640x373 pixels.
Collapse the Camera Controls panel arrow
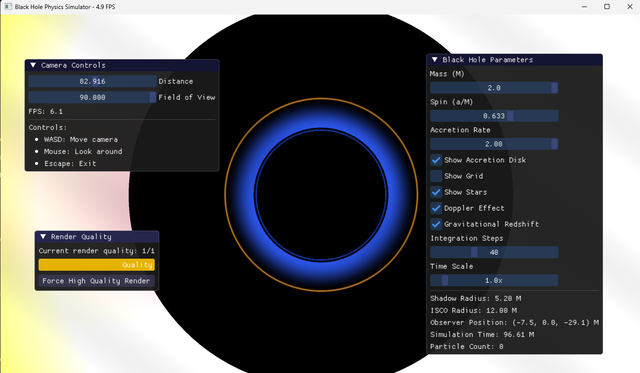33,65
